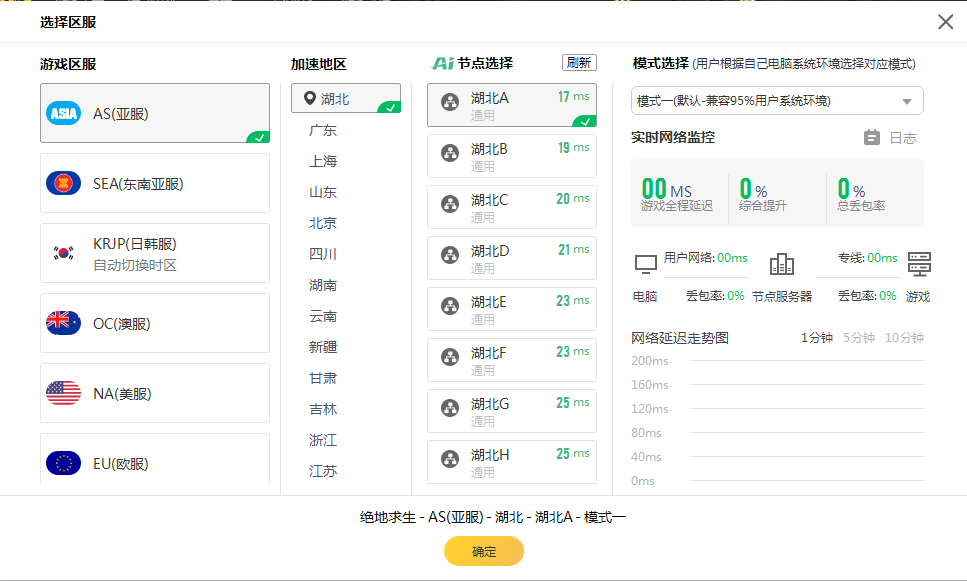
Task: Switch latency chart to 10分钟 tab
Action: pyautogui.click(x=904, y=338)
